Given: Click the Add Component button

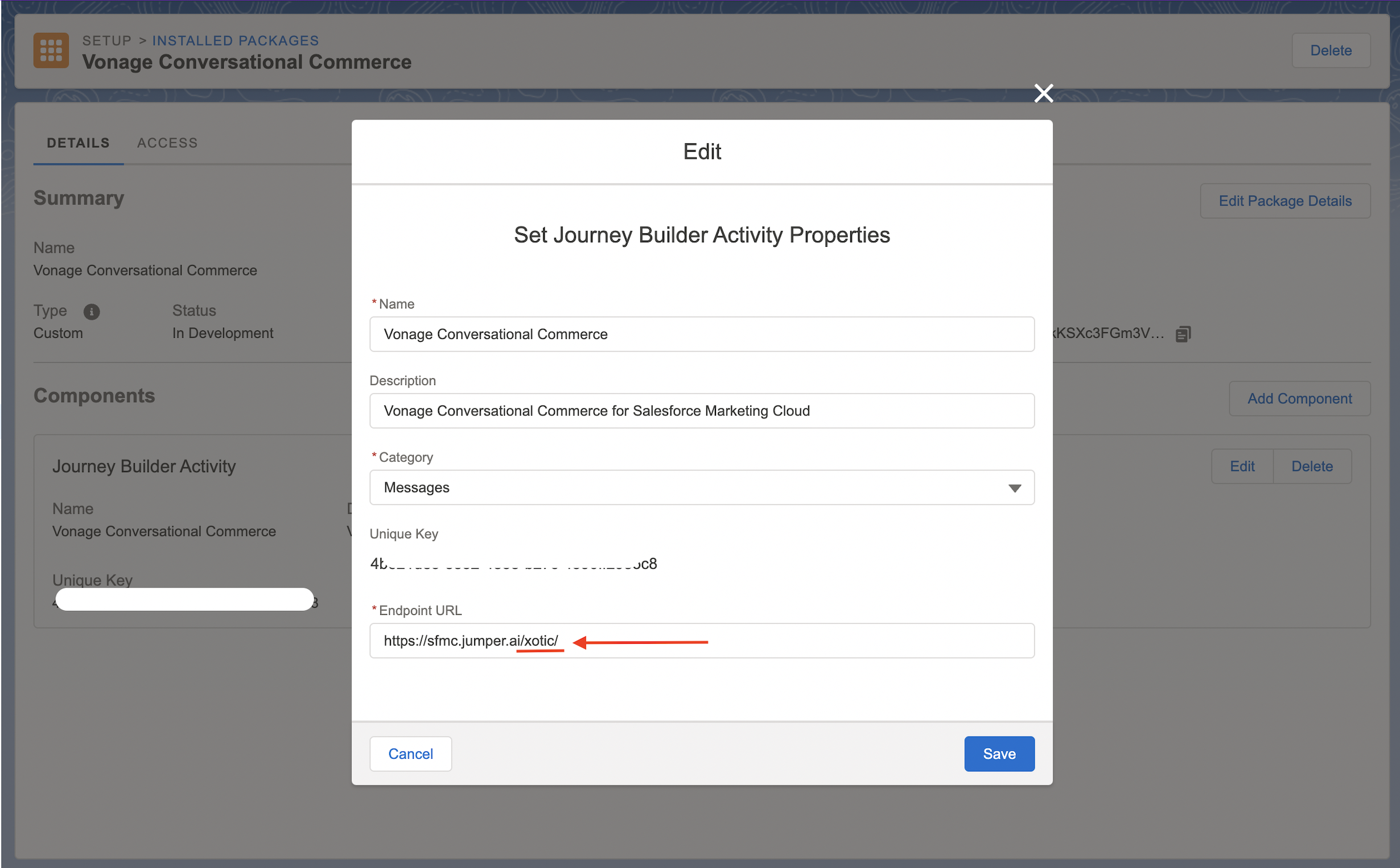Looking at the screenshot, I should pos(1299,398).
